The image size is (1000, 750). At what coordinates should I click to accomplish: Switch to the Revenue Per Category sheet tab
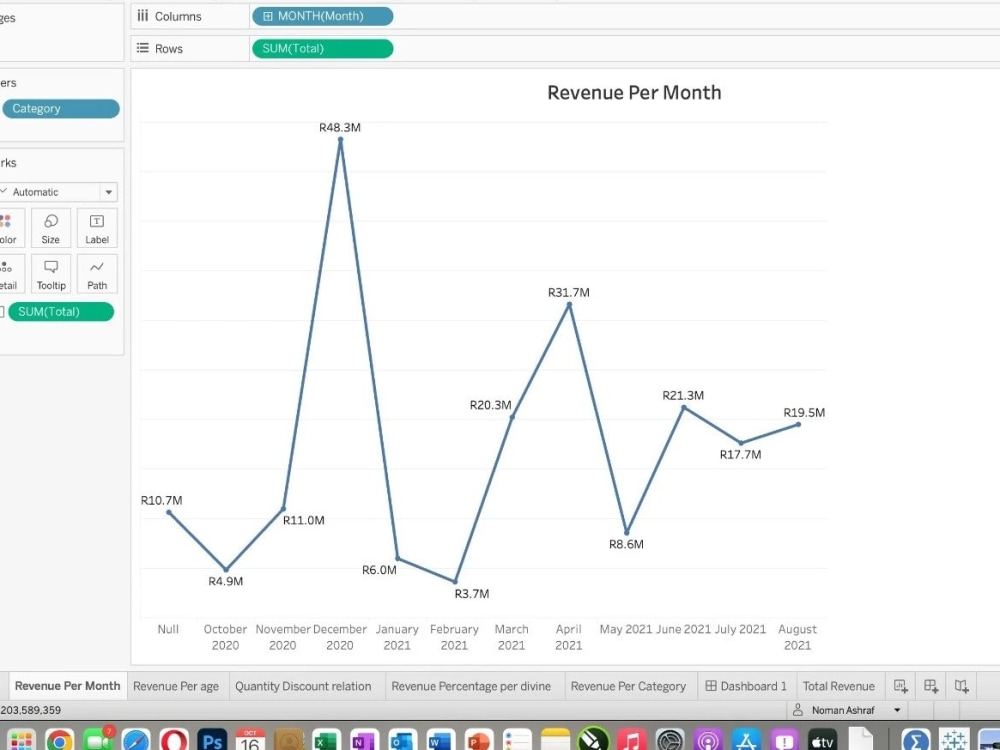629,686
